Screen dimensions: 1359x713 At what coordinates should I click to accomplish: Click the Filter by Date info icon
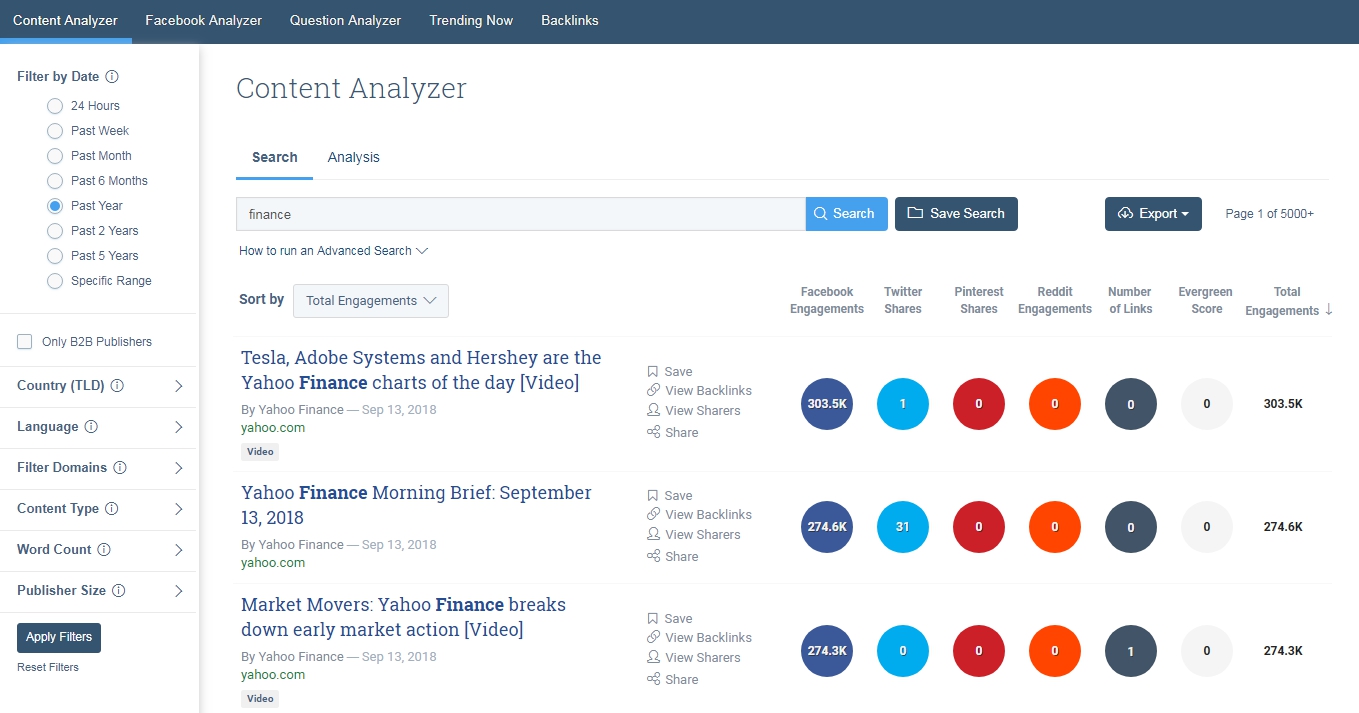pyautogui.click(x=112, y=77)
